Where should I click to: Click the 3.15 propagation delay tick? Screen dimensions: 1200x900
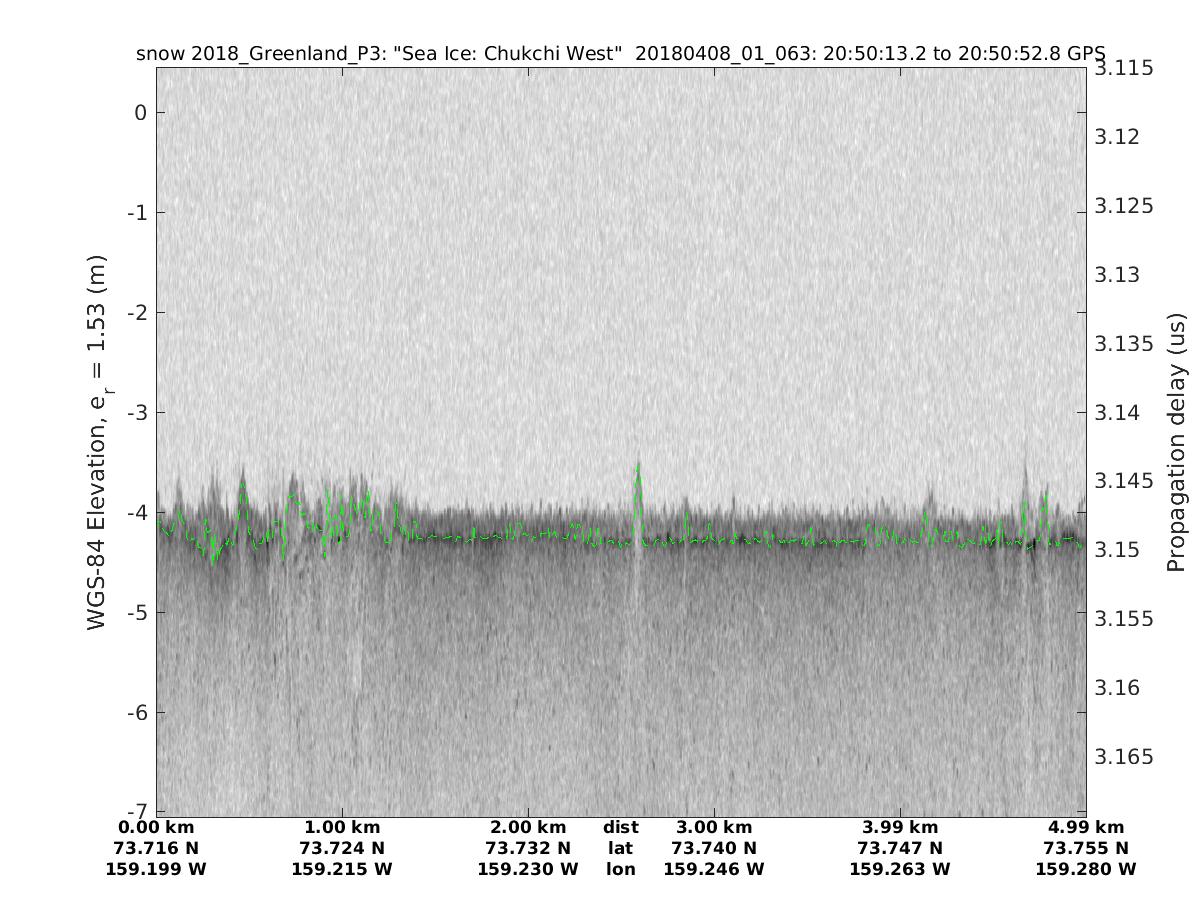tap(1118, 551)
